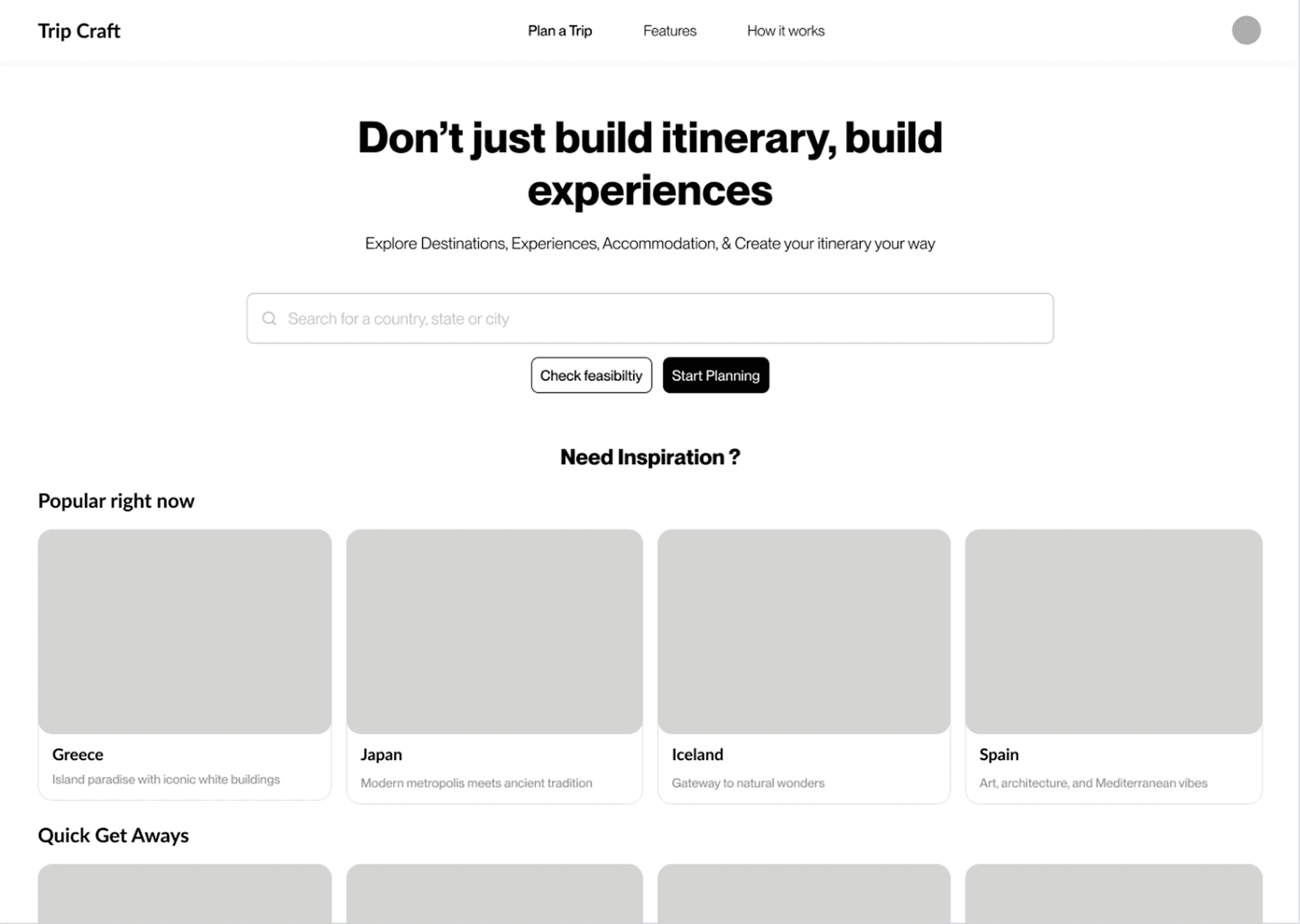Click the Trip Craft logo
The width and height of the screenshot is (1300, 924).
79,31
